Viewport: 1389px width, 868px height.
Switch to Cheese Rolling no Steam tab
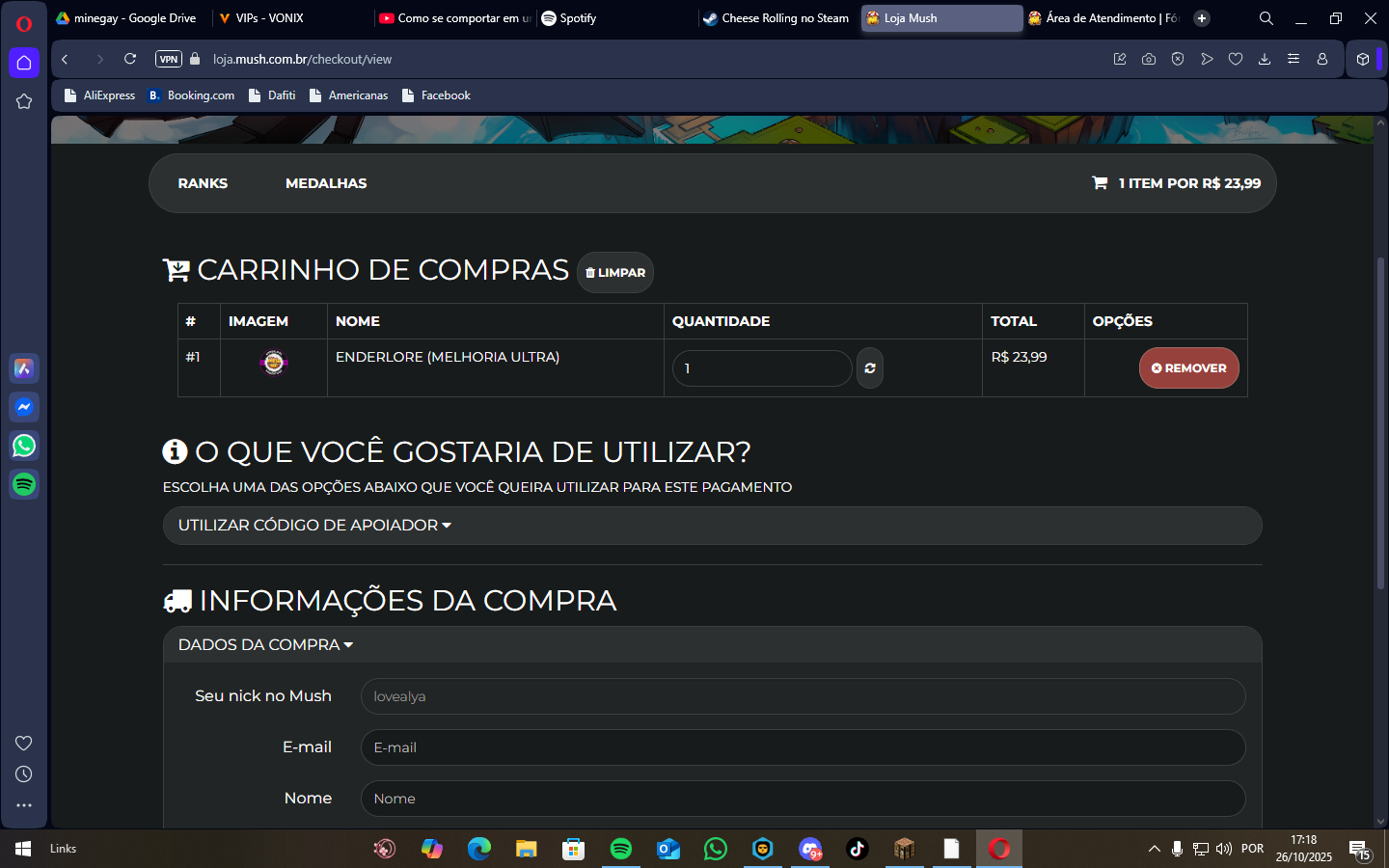coord(778,18)
